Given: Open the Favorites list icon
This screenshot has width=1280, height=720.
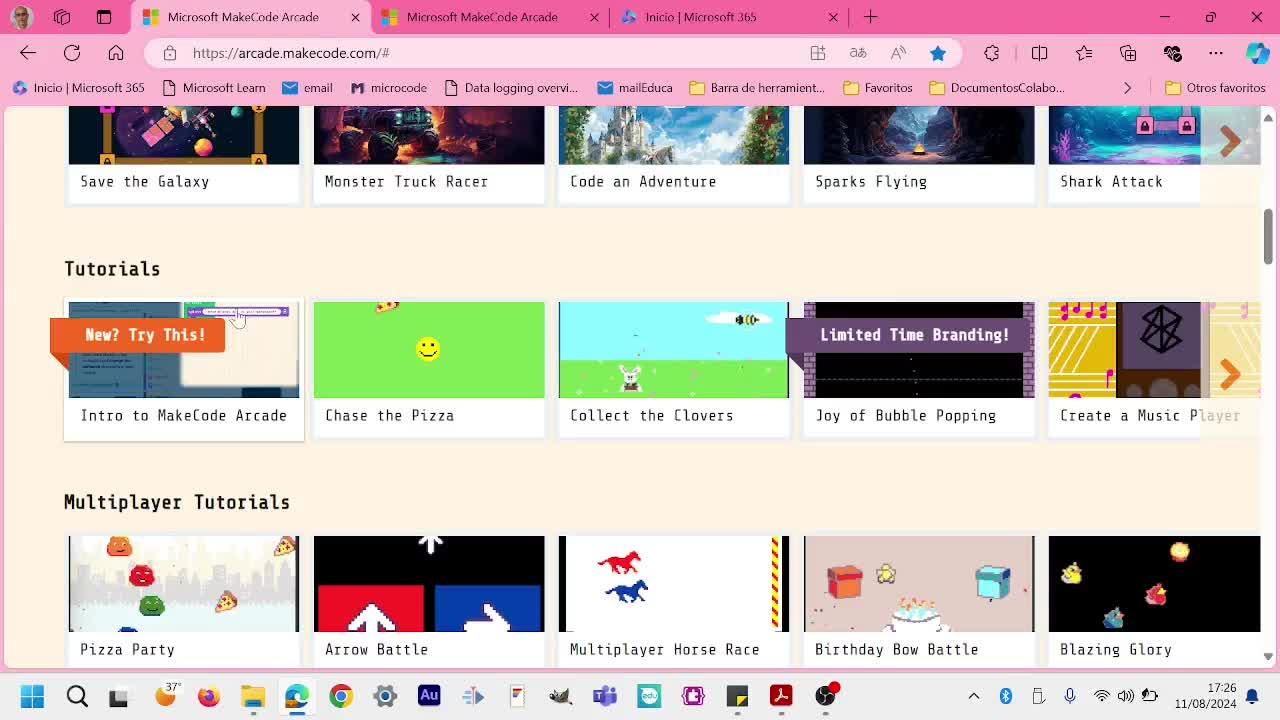Looking at the screenshot, I should click(1084, 53).
